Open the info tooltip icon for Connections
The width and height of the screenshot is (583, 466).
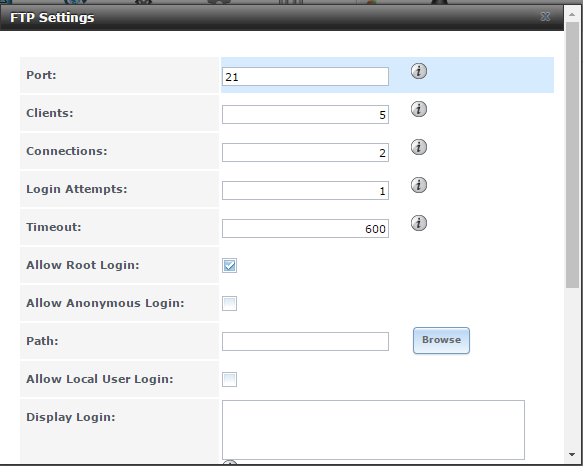[x=419, y=147]
